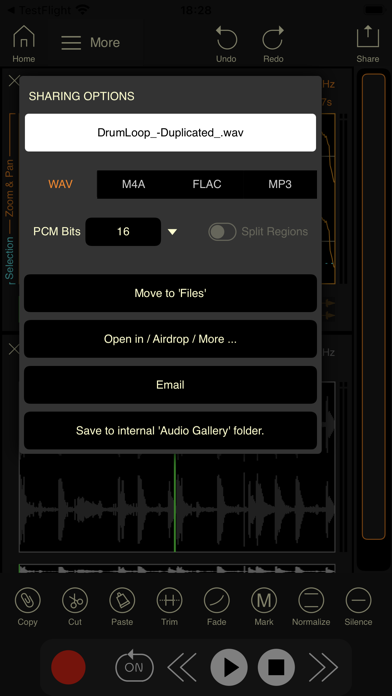Redo the last edit
This screenshot has height=696, width=392.
(x=273, y=44)
